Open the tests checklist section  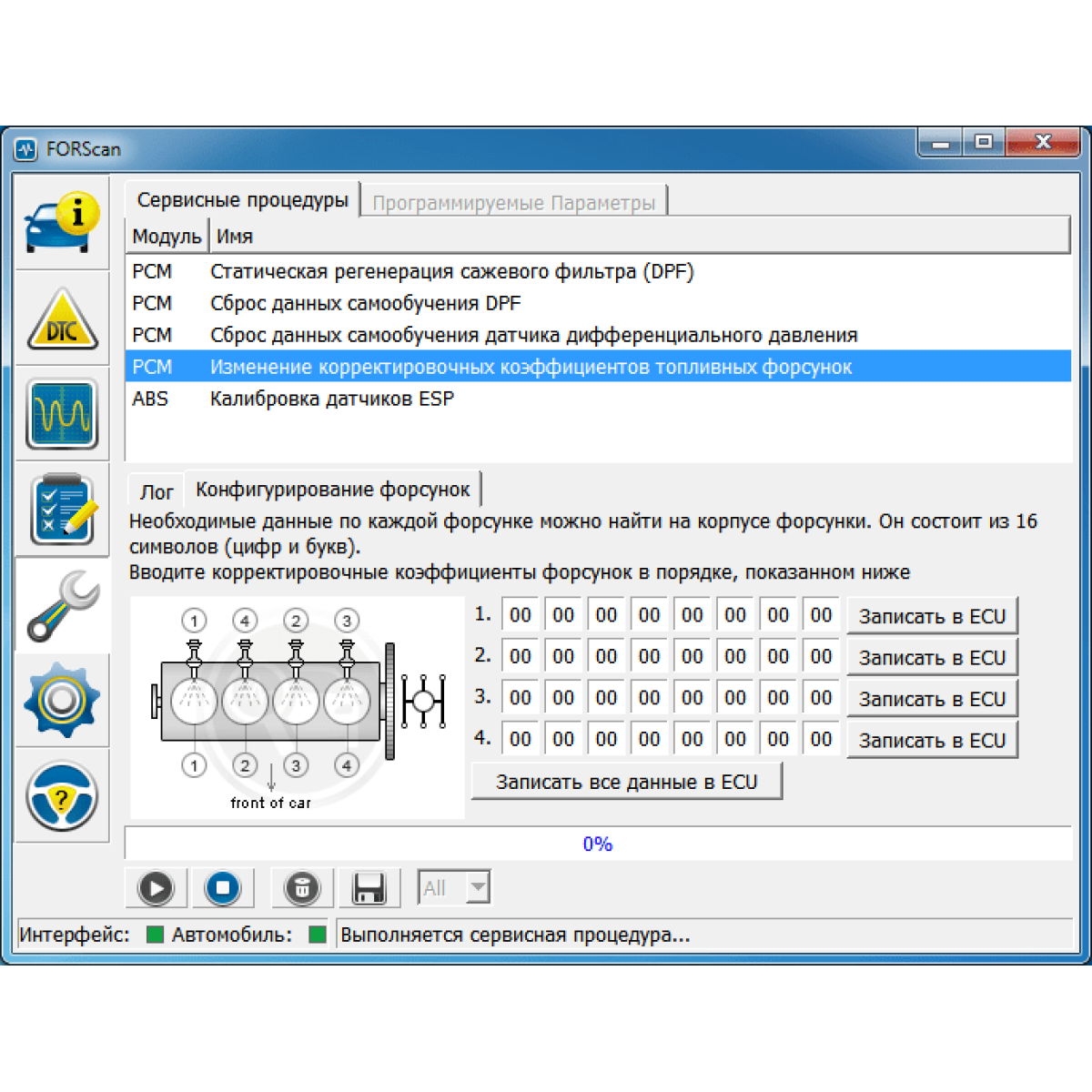tap(61, 510)
